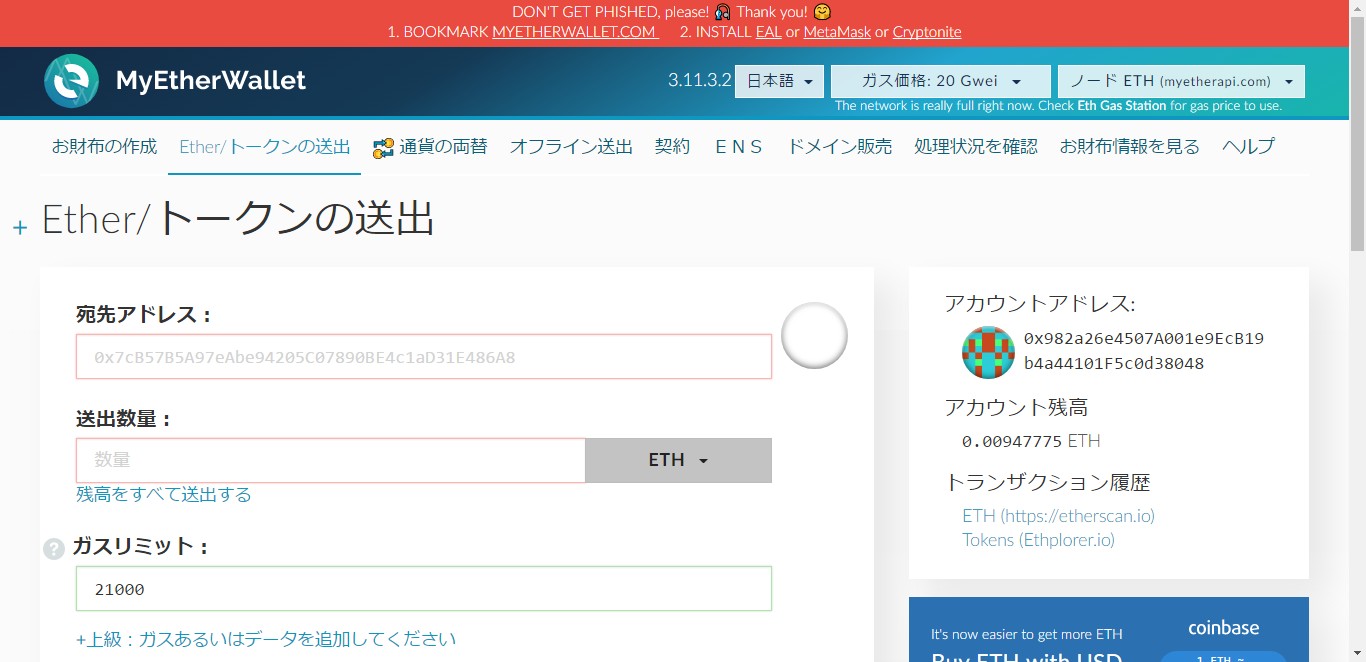Open the MetaMask link in banner

[837, 32]
